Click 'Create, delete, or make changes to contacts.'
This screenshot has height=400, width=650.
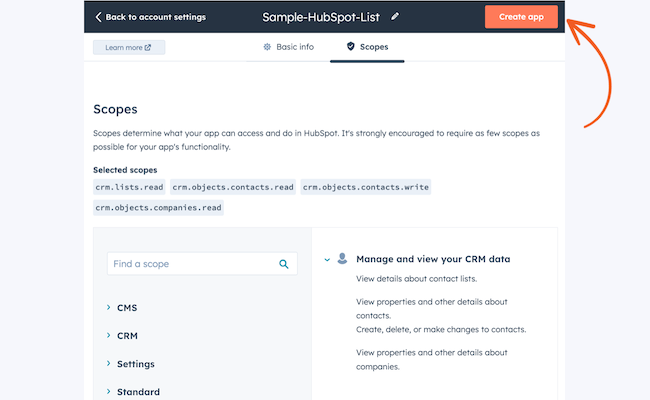[441, 330]
